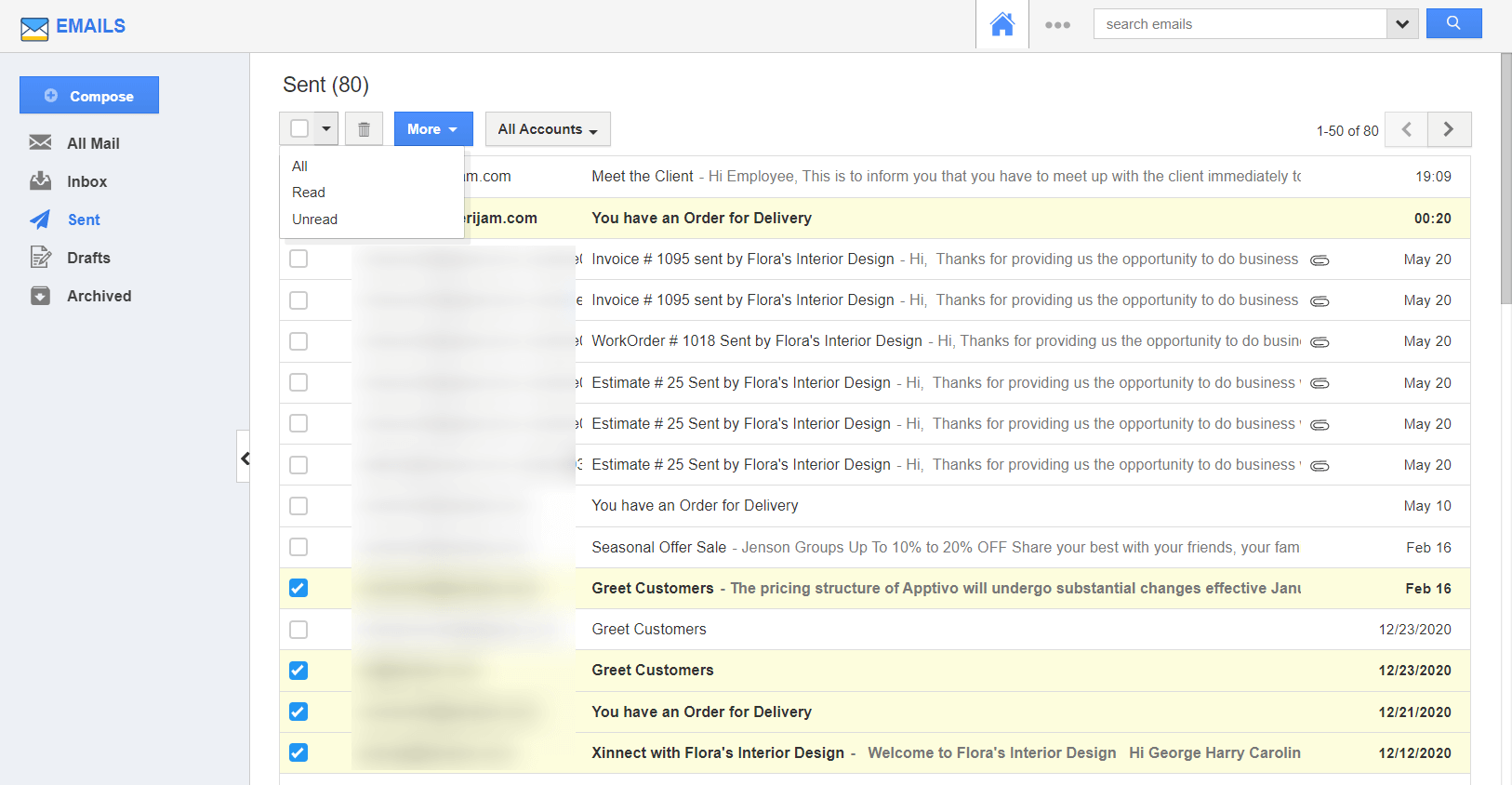The height and width of the screenshot is (785, 1512).
Task: Expand the search options dropdown arrow
Action: 1402,24
